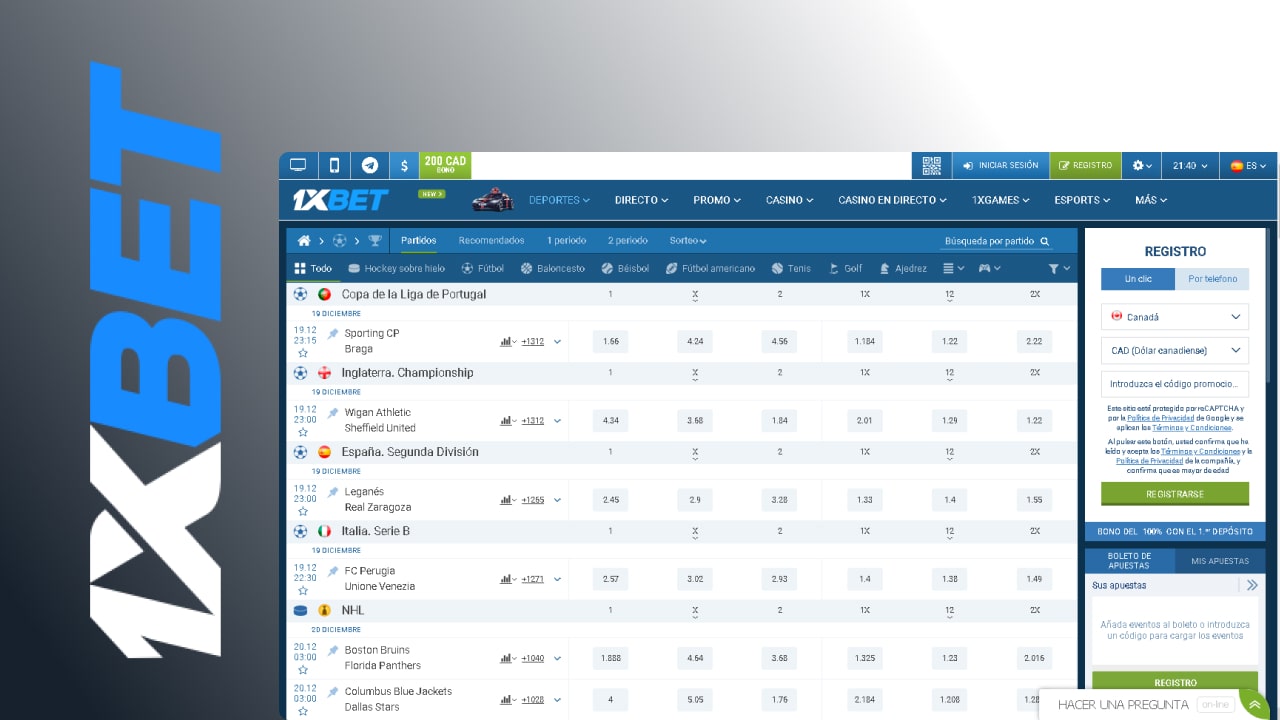Viewport: 1280px width, 720px height.
Task: Open the Canadá country dropdown
Action: (1174, 316)
